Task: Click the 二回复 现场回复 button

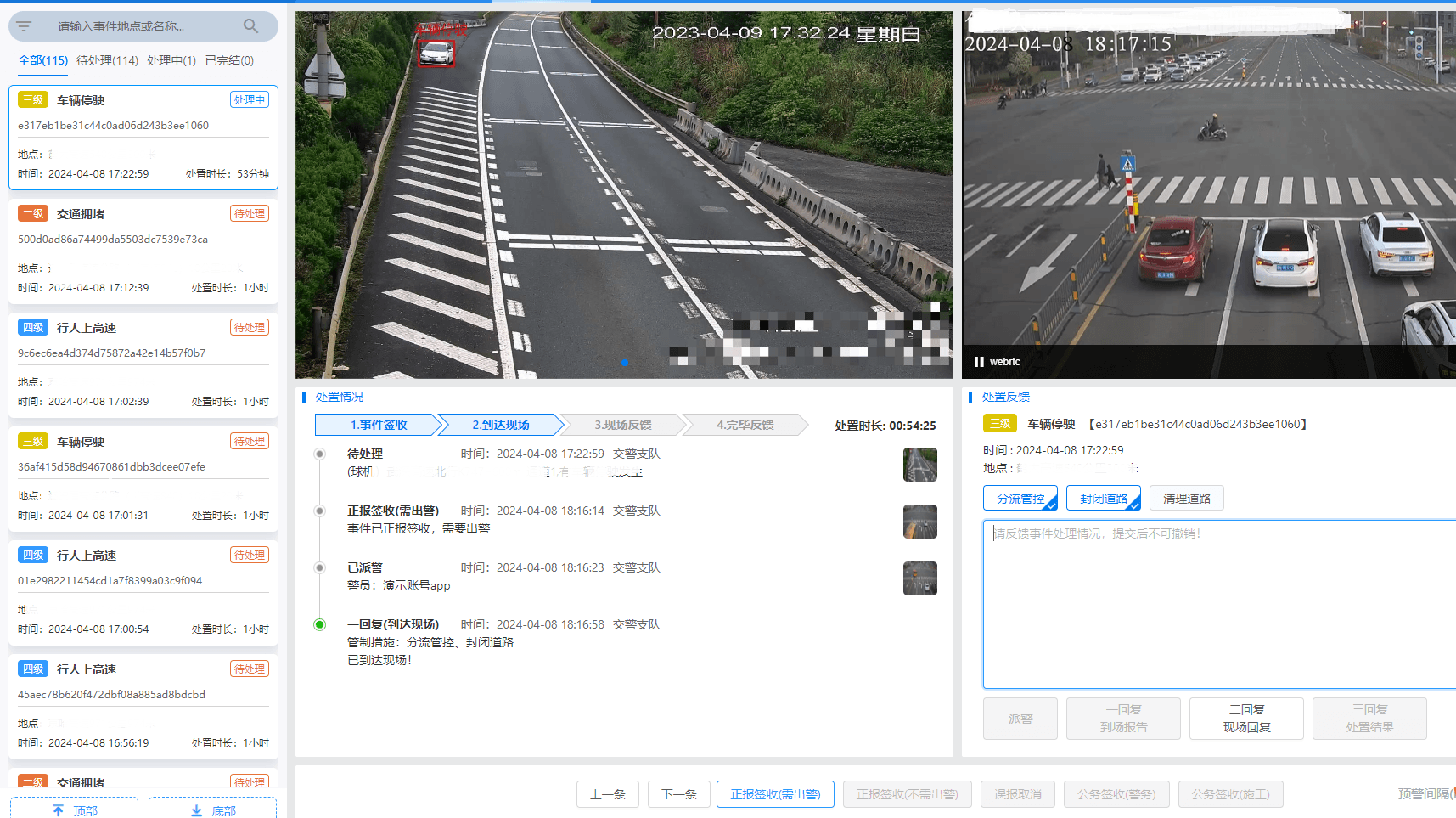Action: click(1245, 719)
